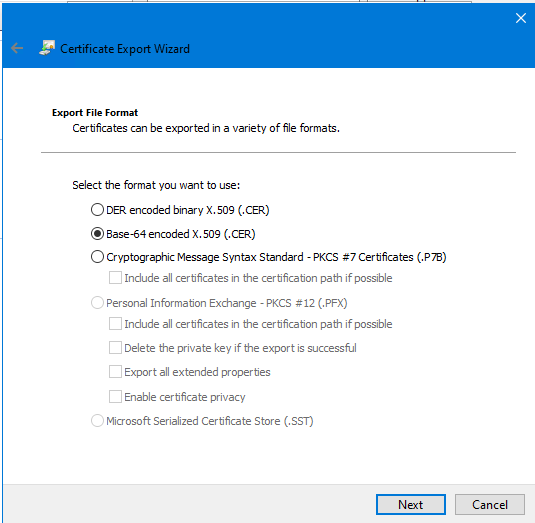The image size is (535, 523).
Task: Click the Export File Format heading
Action: 95,113
